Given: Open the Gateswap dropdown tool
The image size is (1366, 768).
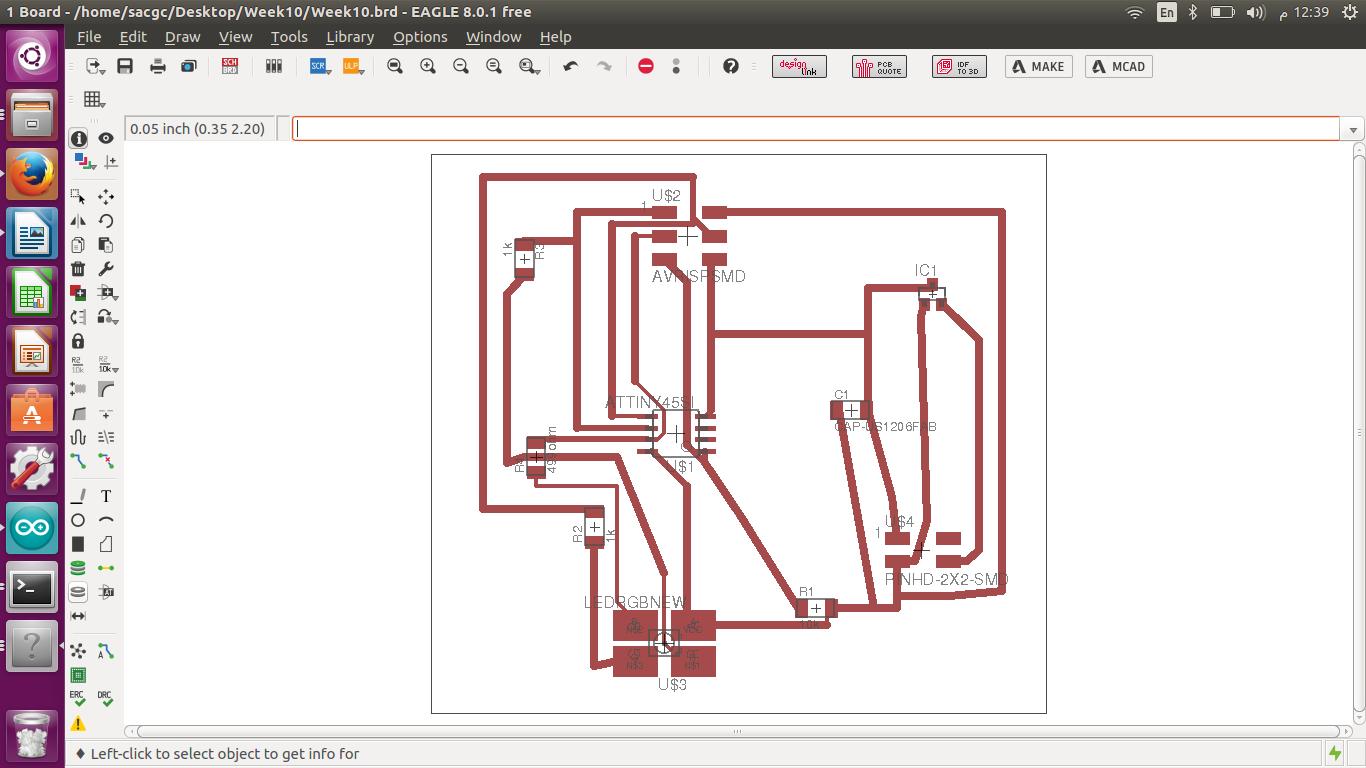Looking at the screenshot, I should [108, 317].
